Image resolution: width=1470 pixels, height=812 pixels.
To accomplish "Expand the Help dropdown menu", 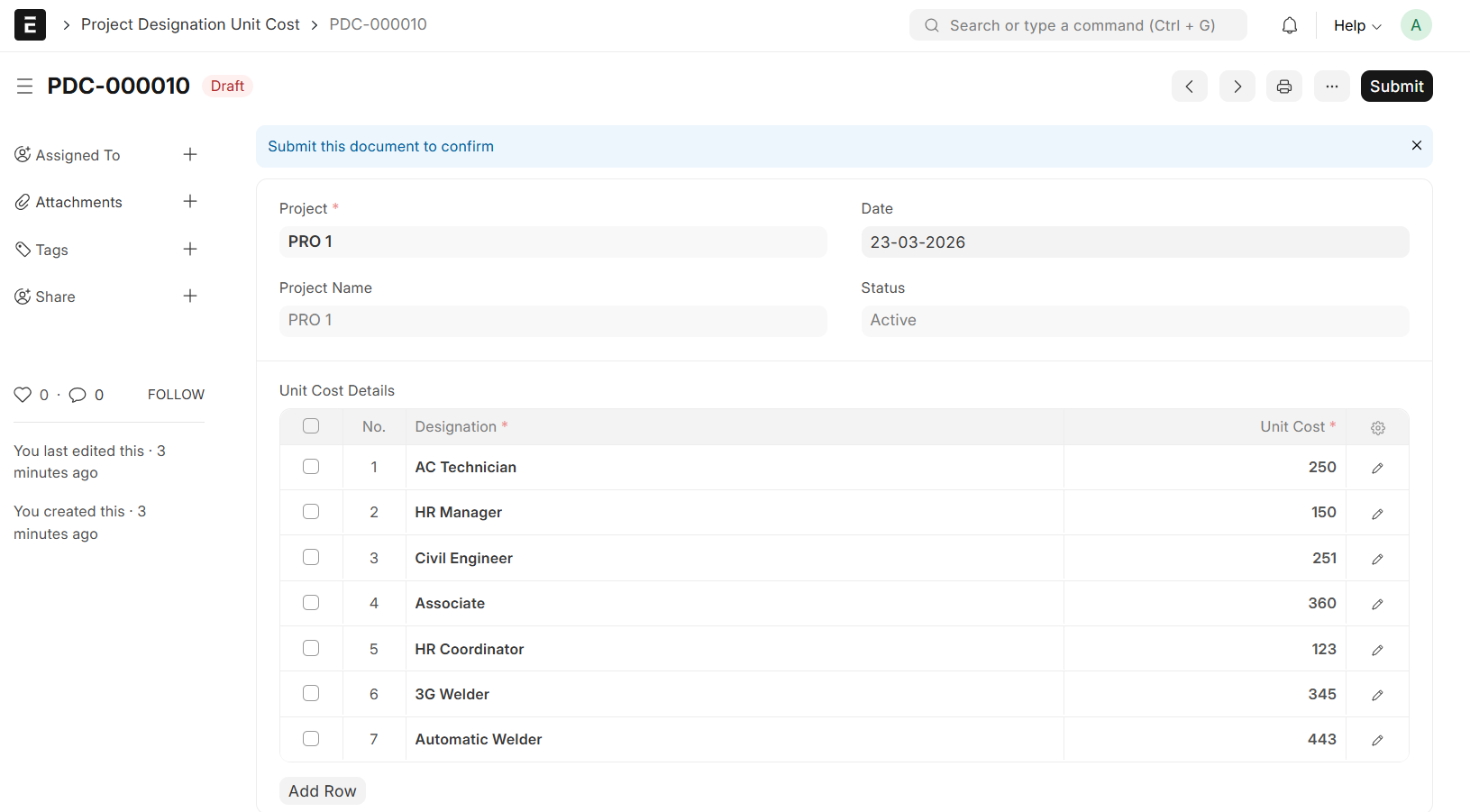I will tap(1356, 25).
